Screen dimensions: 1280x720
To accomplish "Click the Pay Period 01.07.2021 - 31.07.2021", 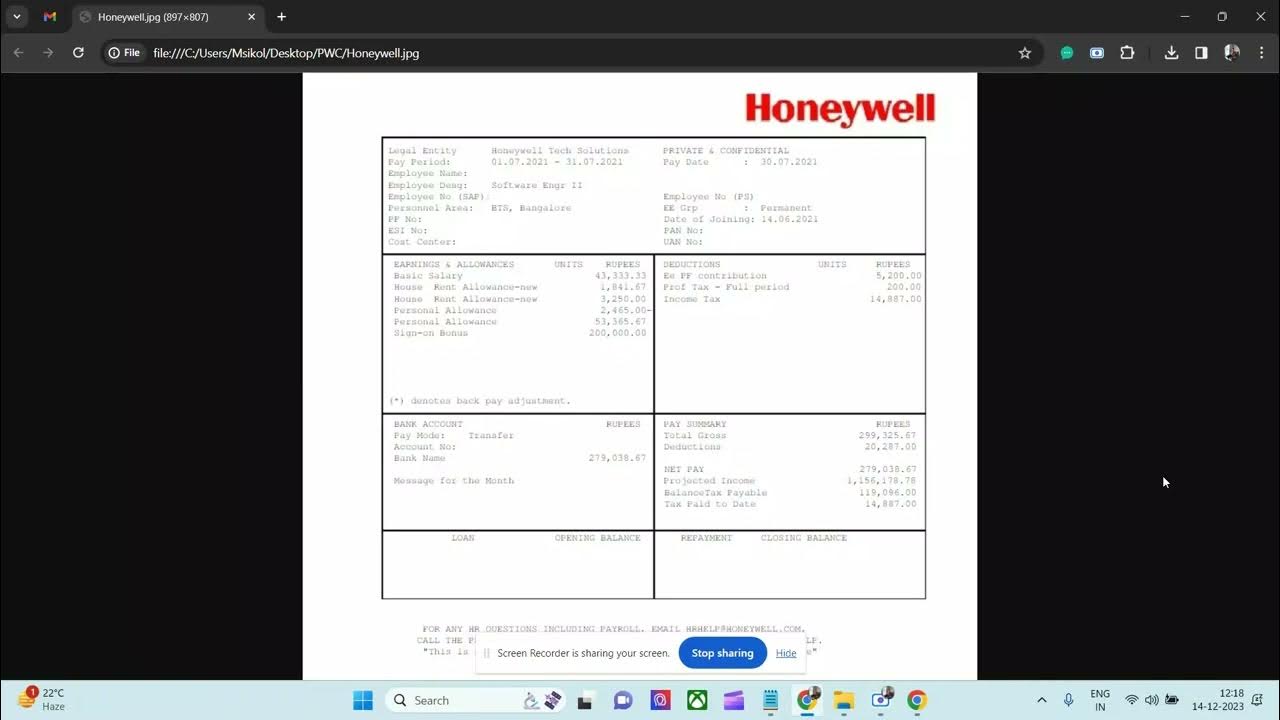I will coord(556,162).
